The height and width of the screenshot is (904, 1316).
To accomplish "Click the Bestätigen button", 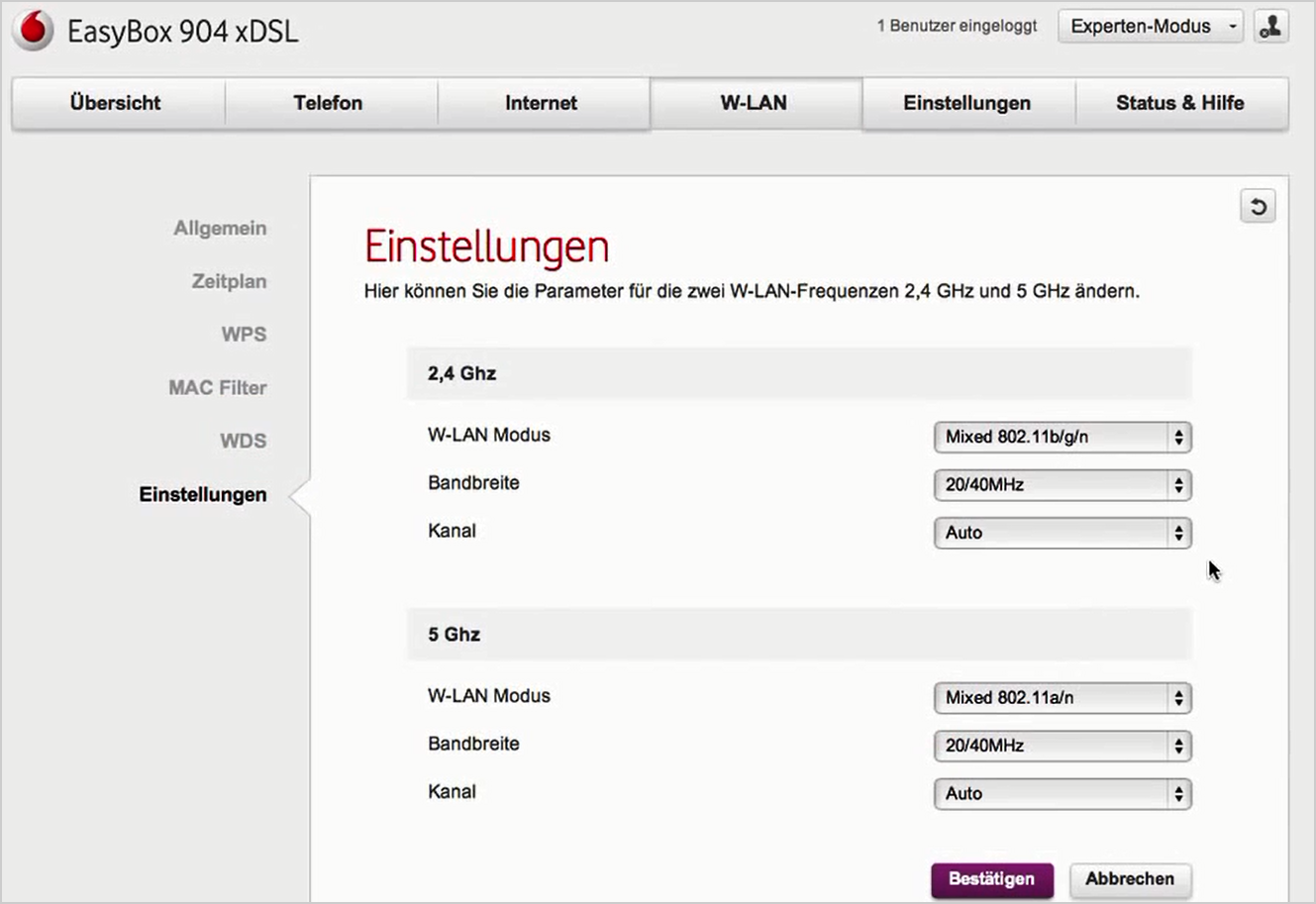I will click(x=991, y=879).
